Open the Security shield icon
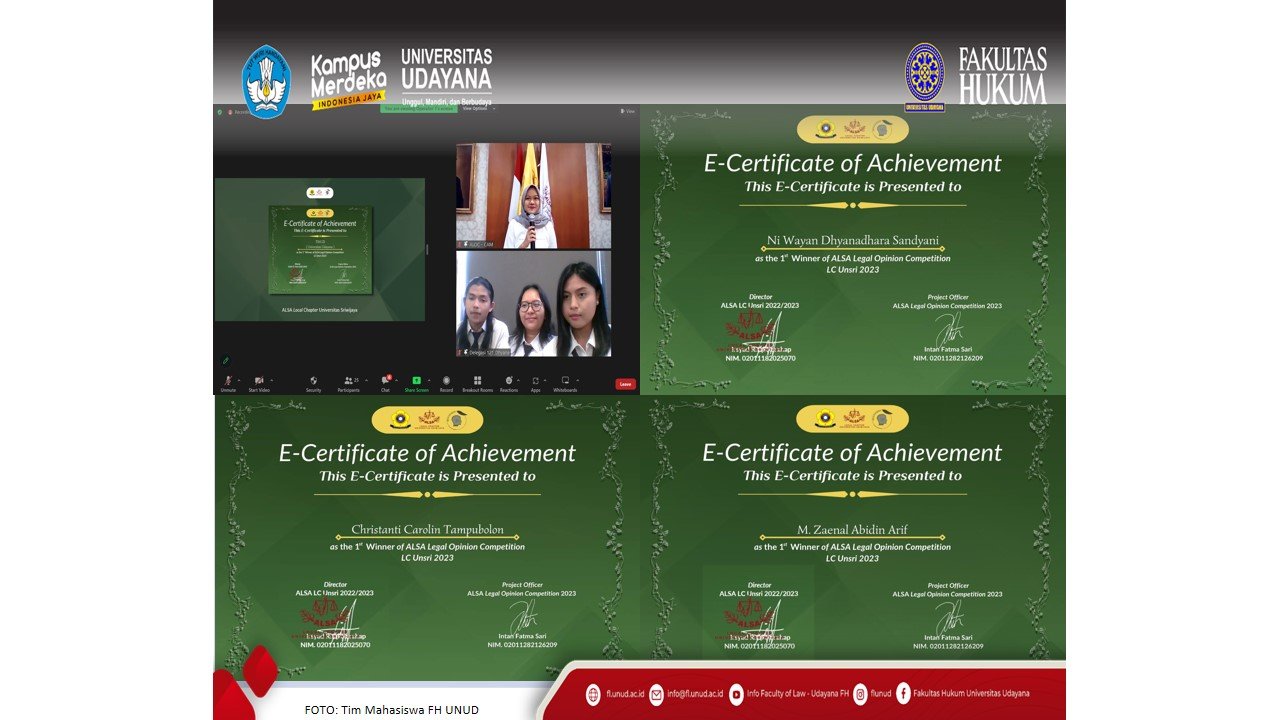 (x=313, y=381)
